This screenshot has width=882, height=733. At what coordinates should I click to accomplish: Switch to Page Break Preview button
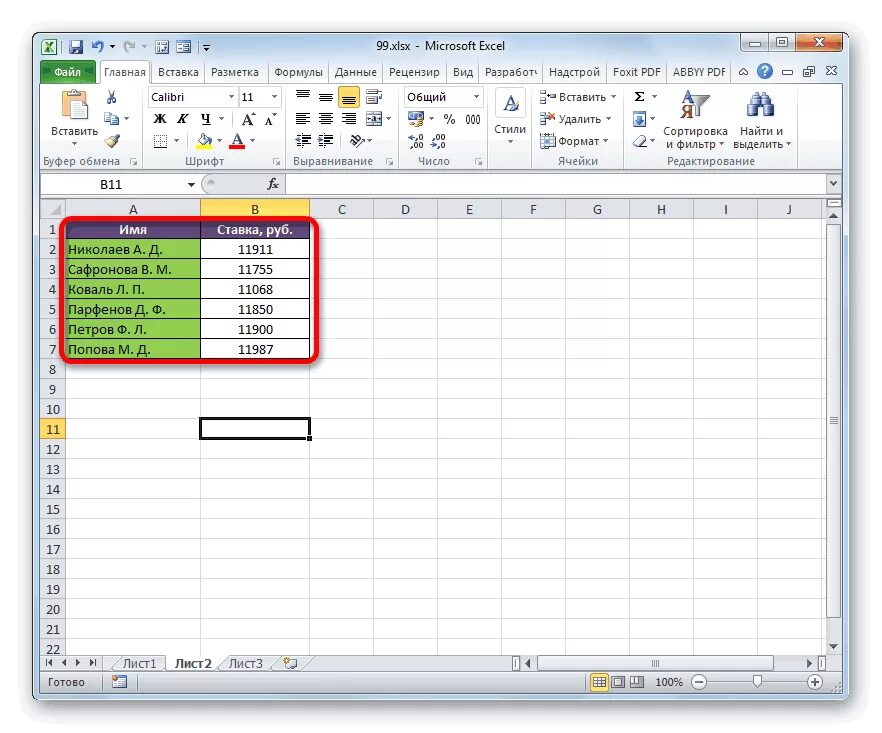pos(637,682)
